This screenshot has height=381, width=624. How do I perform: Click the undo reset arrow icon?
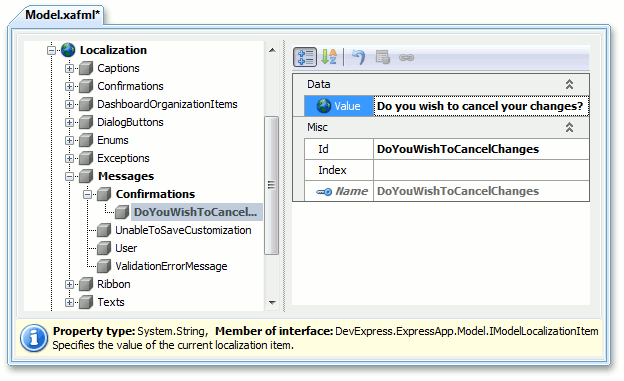(359, 57)
